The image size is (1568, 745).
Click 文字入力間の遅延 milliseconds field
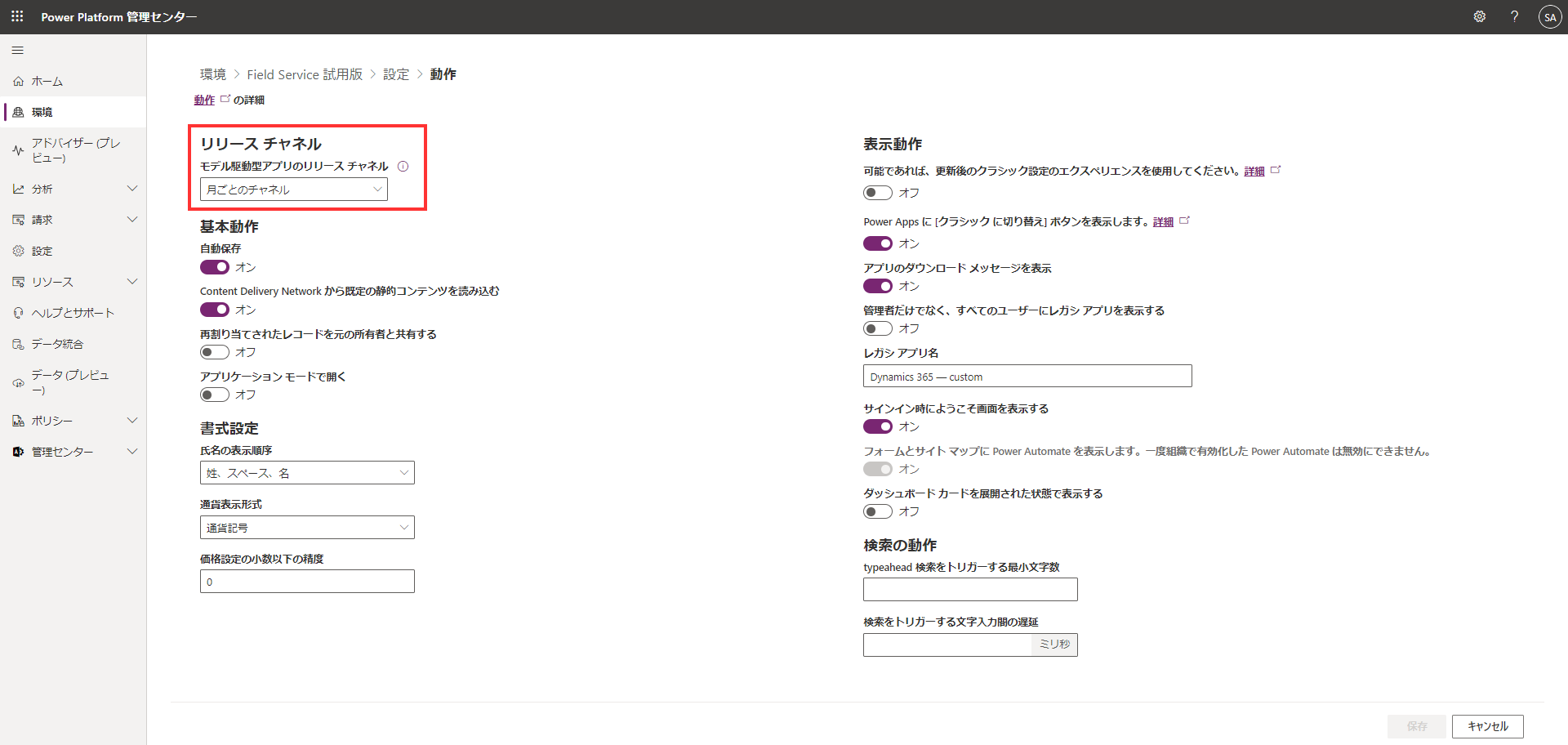pyautogui.click(x=948, y=645)
